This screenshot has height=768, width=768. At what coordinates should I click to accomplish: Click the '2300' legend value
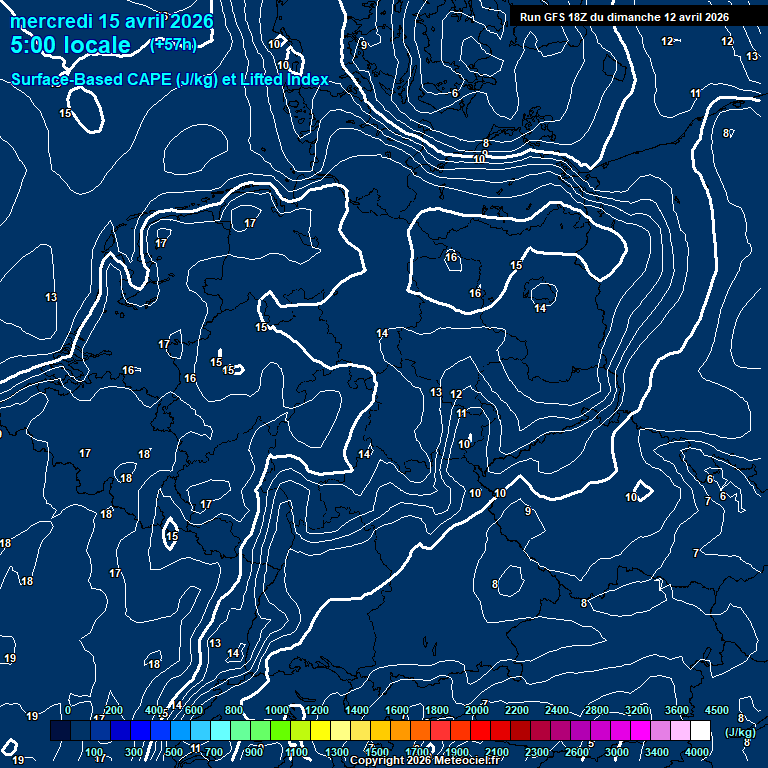coord(537,752)
